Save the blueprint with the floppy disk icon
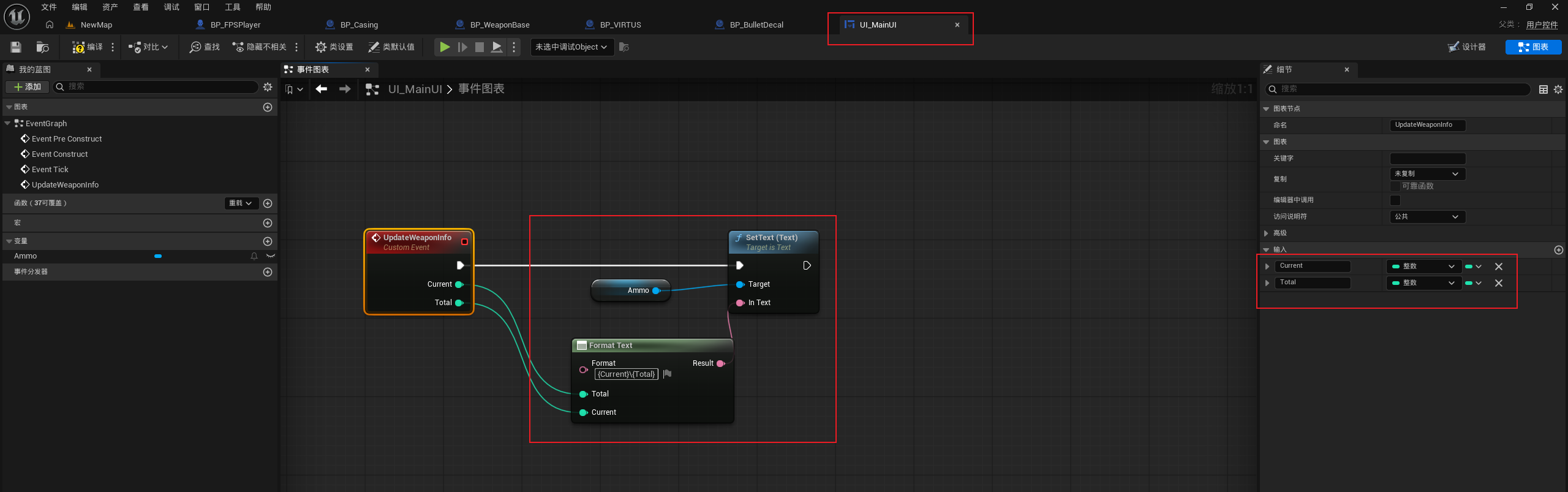The height and width of the screenshot is (492, 1568). click(16, 47)
